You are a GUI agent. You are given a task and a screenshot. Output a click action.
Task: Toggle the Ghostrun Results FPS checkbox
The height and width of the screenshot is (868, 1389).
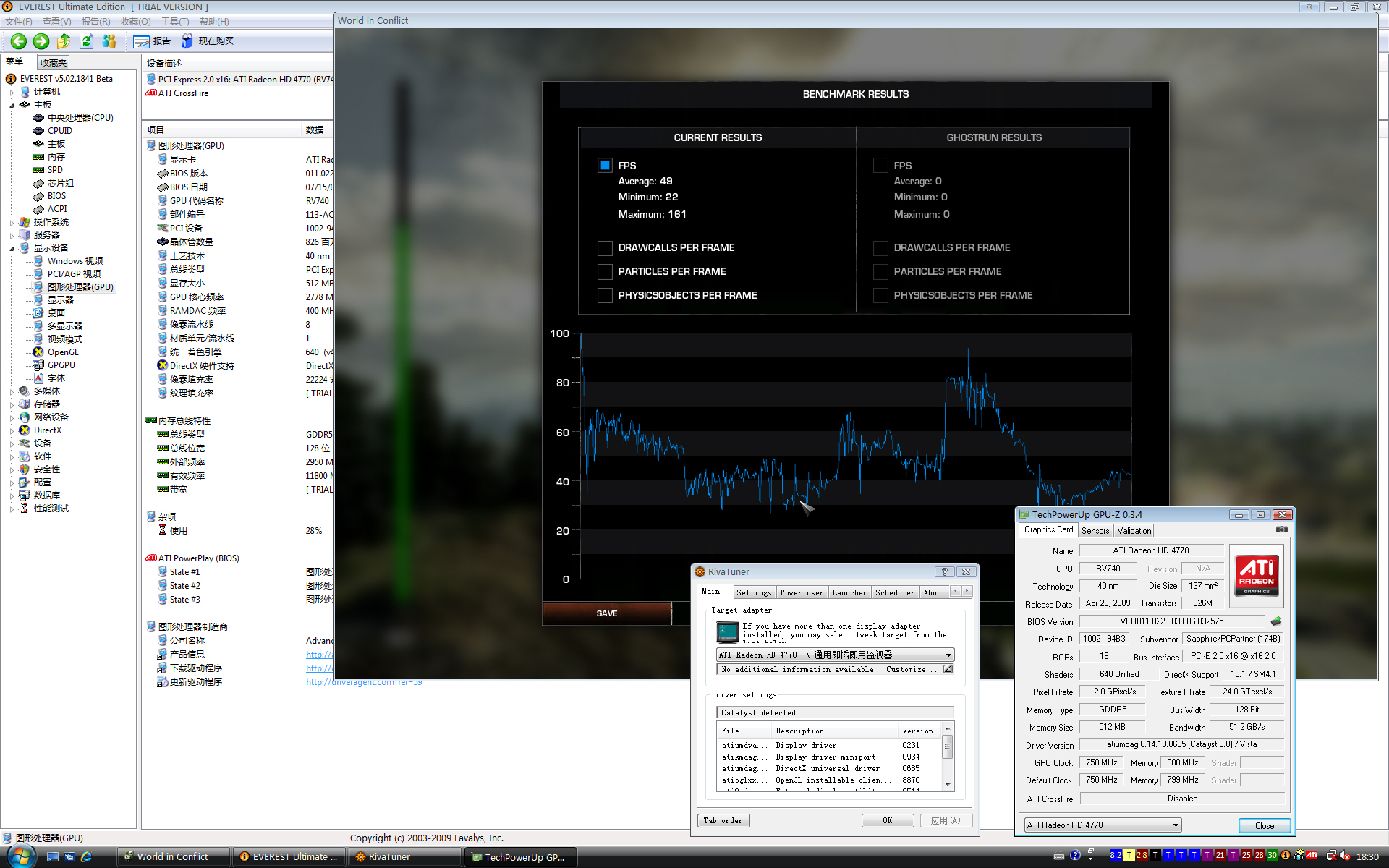(880, 166)
